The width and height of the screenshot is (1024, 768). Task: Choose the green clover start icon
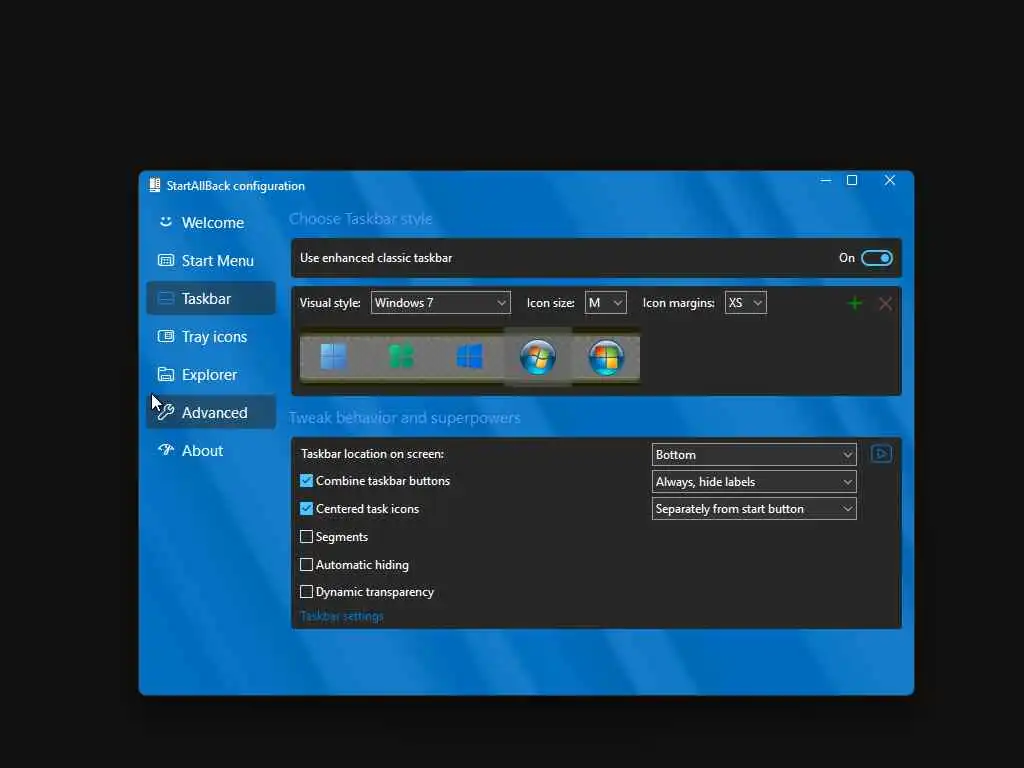click(x=402, y=357)
